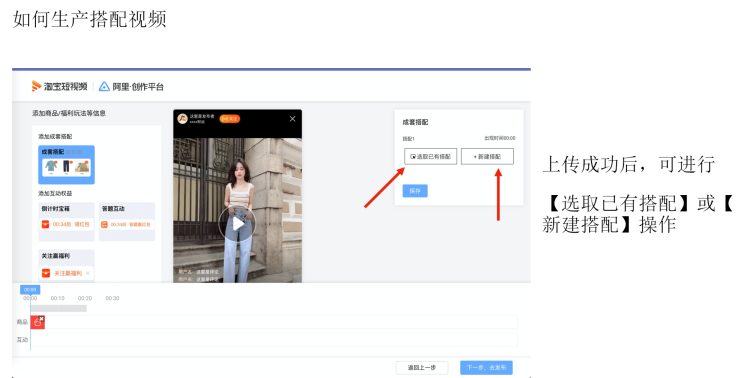Click the 倒计时宝箱 red envelope icon
The image size is (750, 378).
[x=45, y=224]
